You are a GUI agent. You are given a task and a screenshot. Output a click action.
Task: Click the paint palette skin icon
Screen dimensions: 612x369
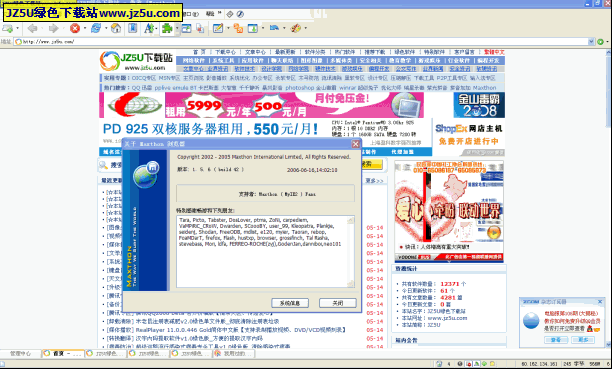(296, 28)
